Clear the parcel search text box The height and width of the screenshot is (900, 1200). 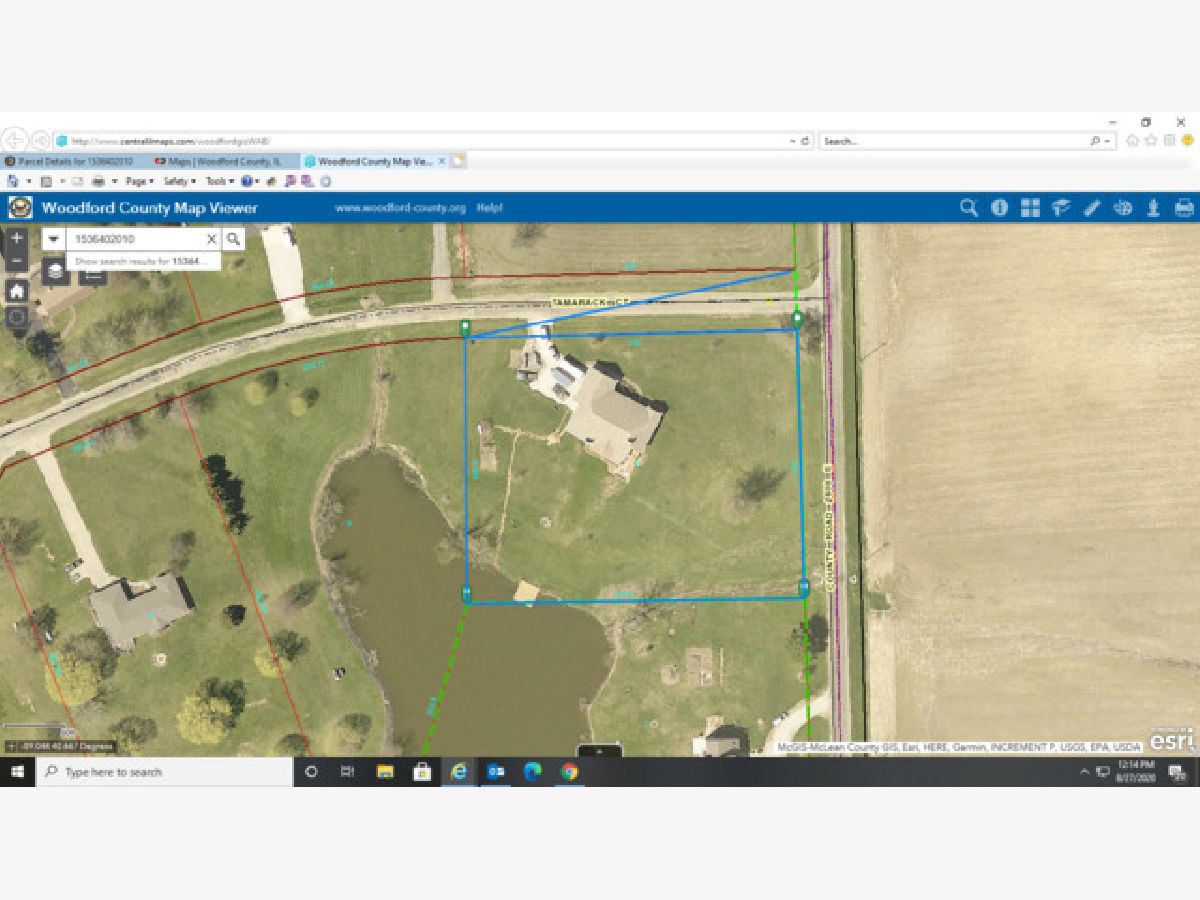[x=211, y=240]
